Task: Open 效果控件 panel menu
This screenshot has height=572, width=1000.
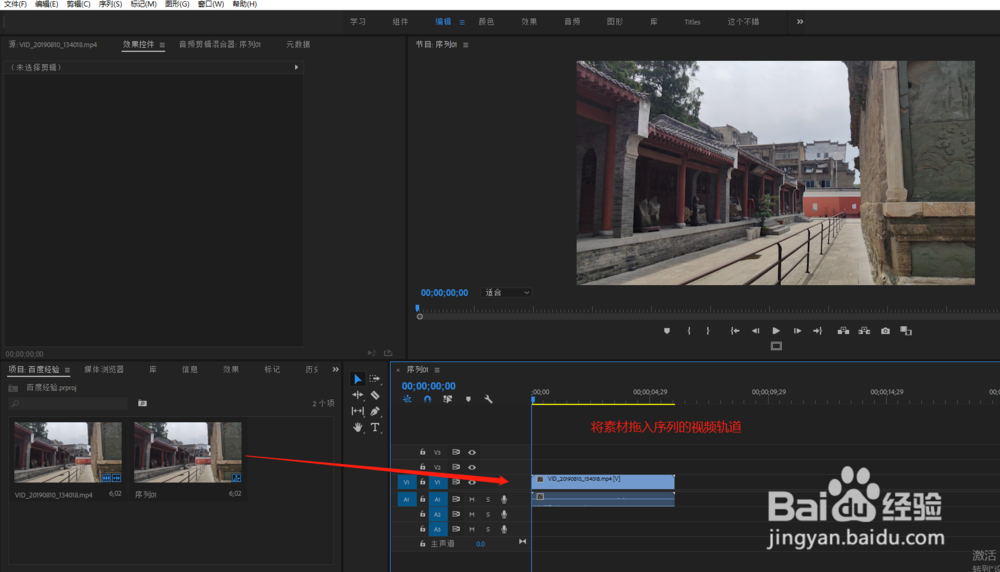Action: coord(162,45)
